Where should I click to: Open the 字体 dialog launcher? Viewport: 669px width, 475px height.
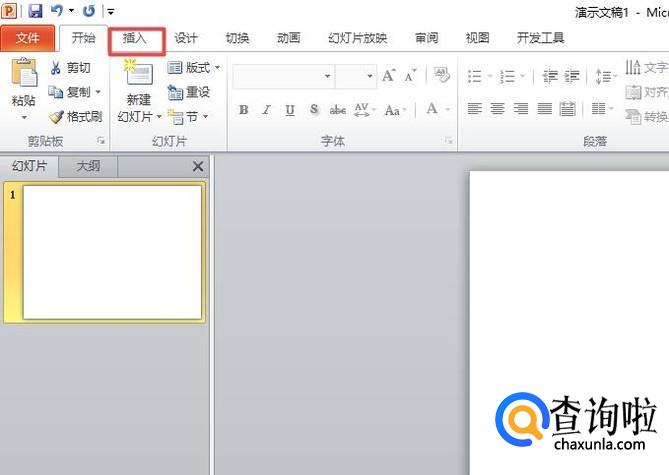click(x=448, y=140)
